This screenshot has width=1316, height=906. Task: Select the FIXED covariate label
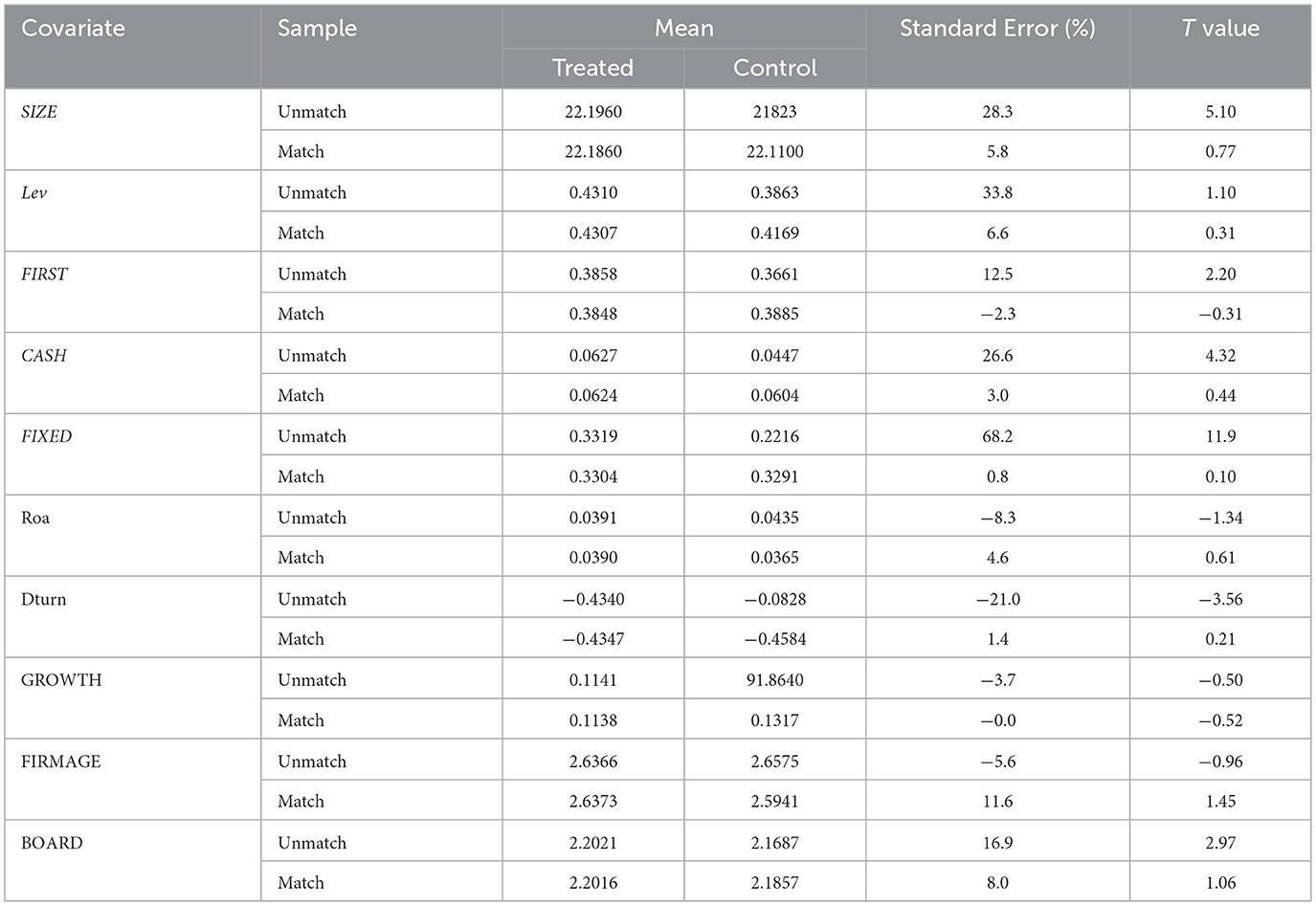[46, 436]
